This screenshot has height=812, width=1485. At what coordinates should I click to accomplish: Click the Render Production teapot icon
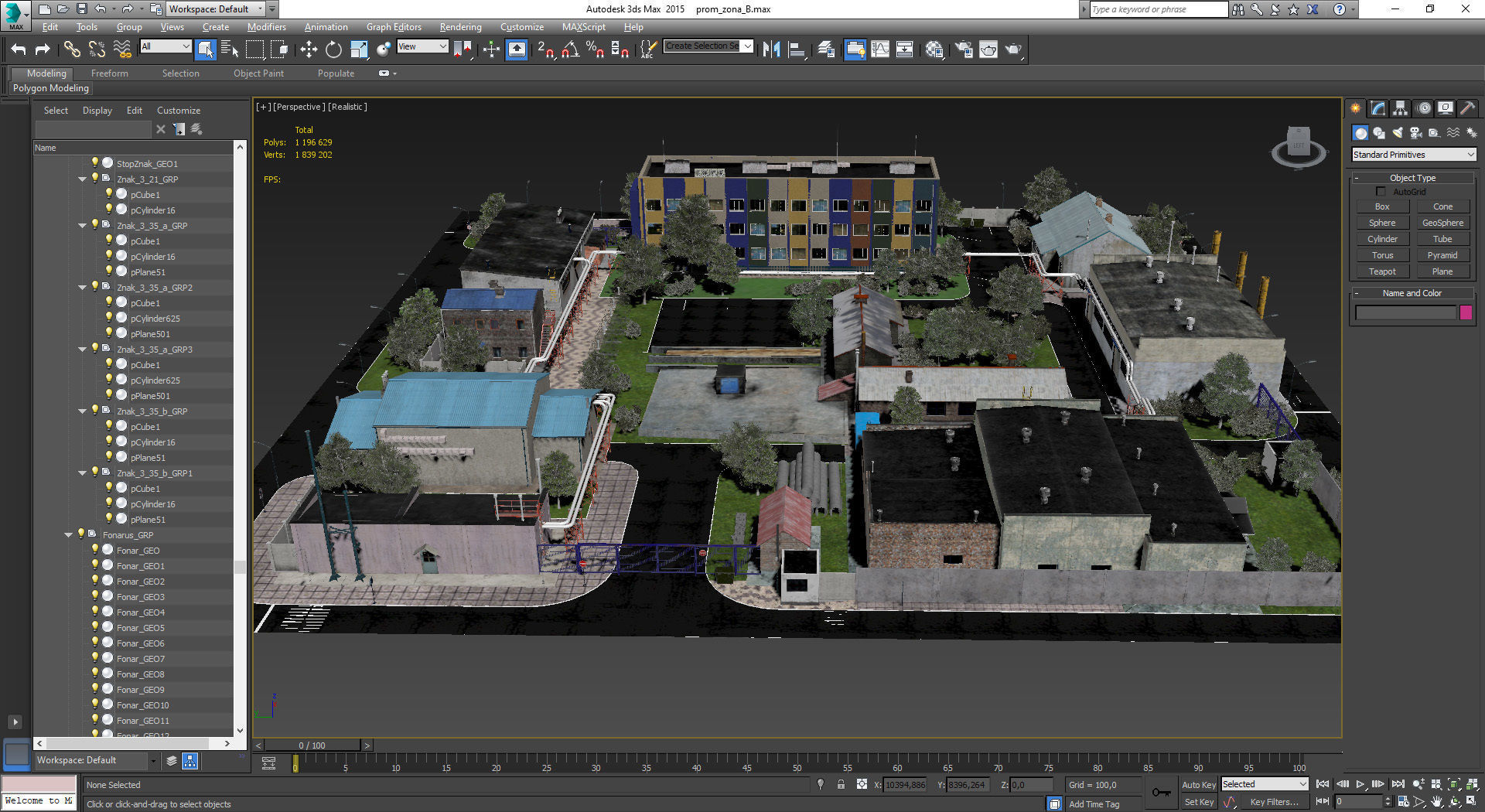(x=1013, y=49)
